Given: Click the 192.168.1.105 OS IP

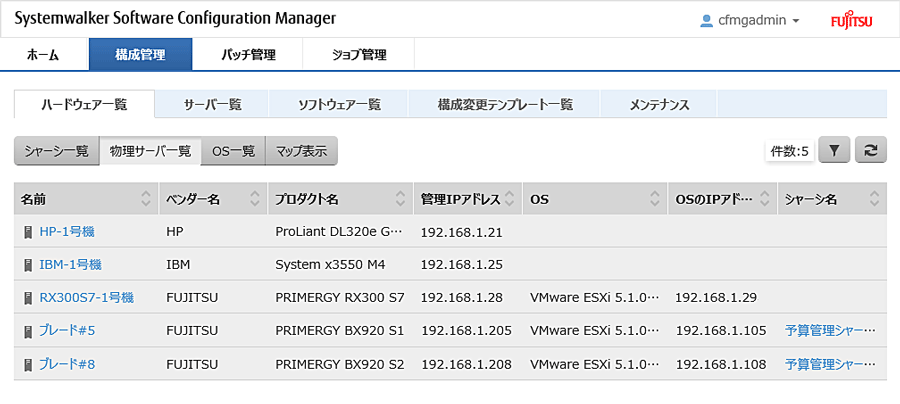Looking at the screenshot, I should pyautogui.click(x=721, y=331).
